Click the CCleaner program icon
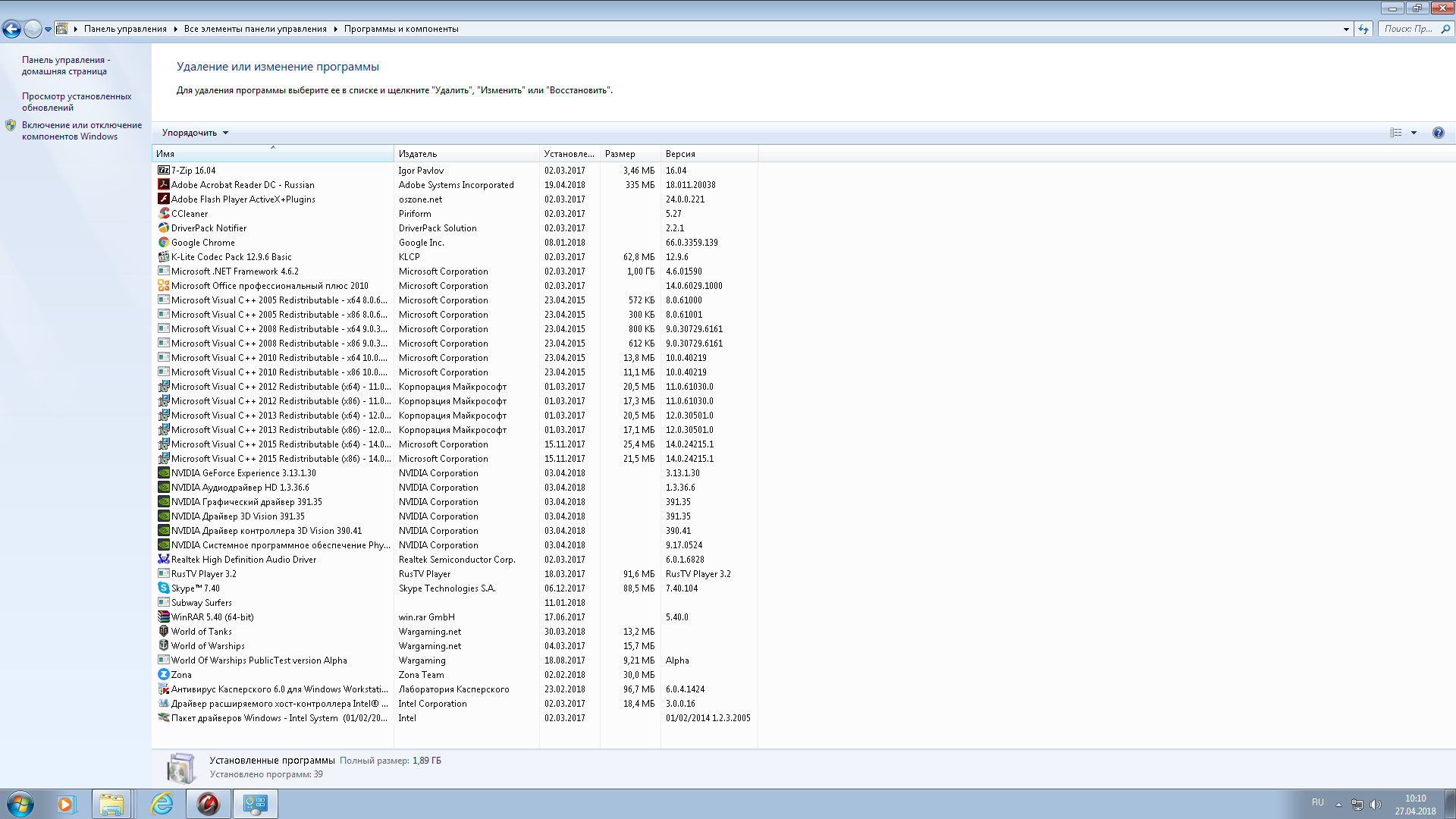This screenshot has height=819, width=1456. coord(163,214)
